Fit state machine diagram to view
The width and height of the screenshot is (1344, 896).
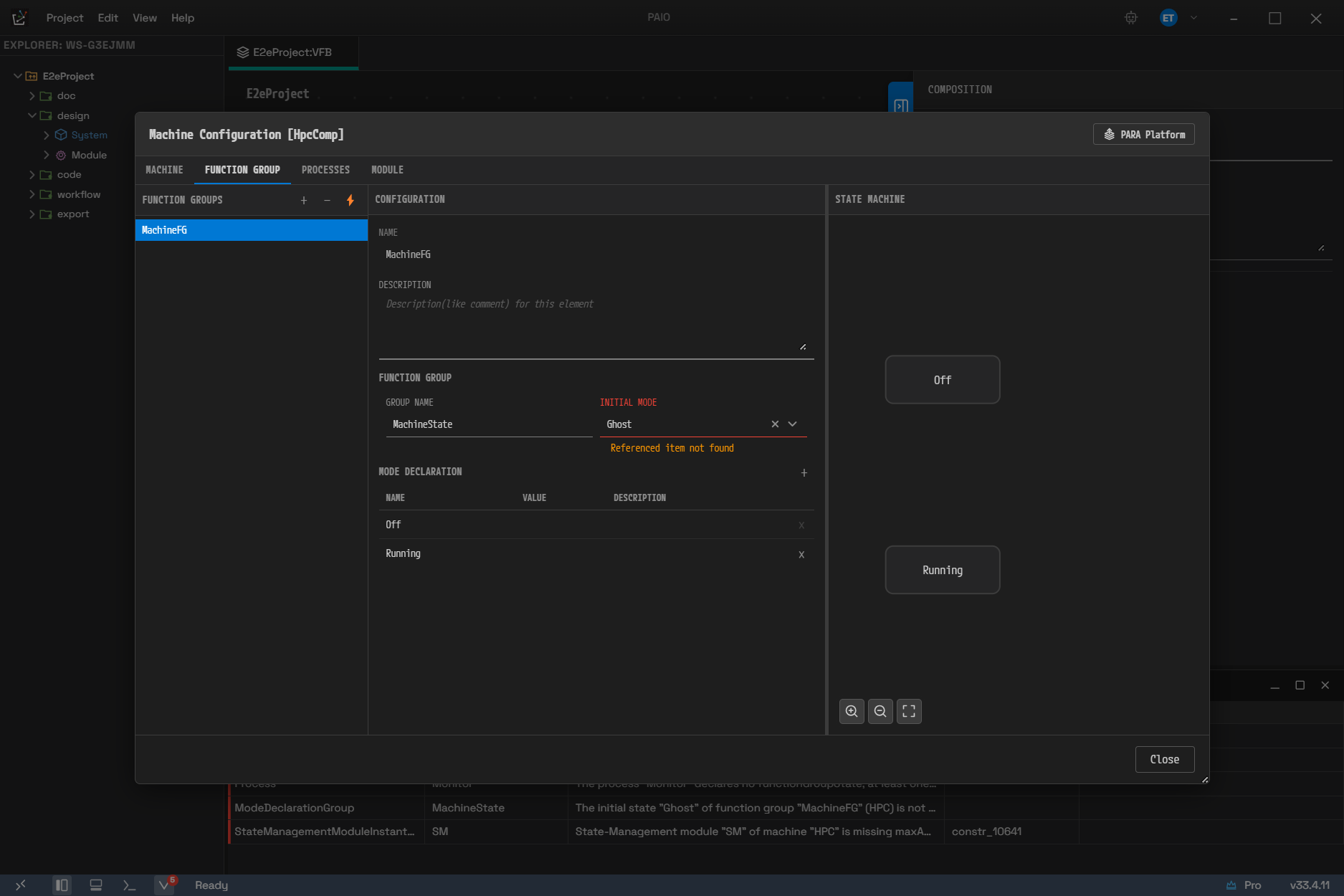909,712
